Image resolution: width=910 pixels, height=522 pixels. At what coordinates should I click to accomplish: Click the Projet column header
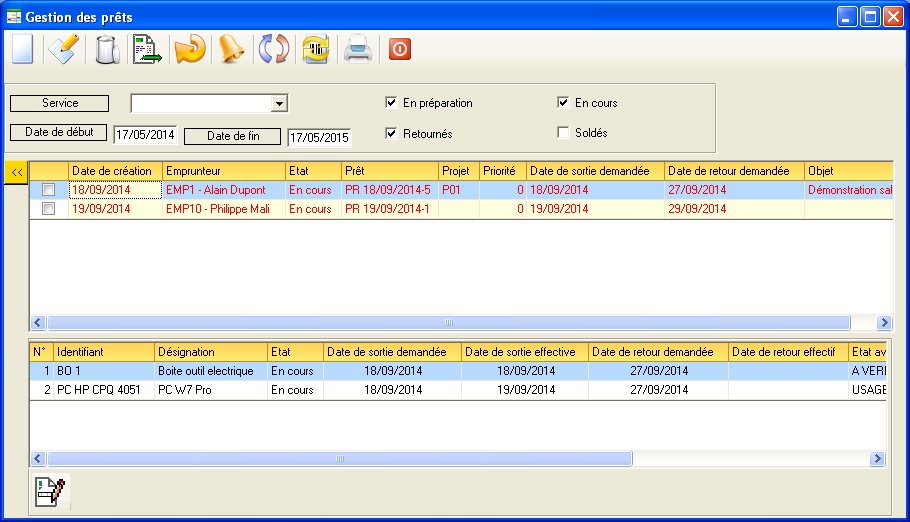459,171
